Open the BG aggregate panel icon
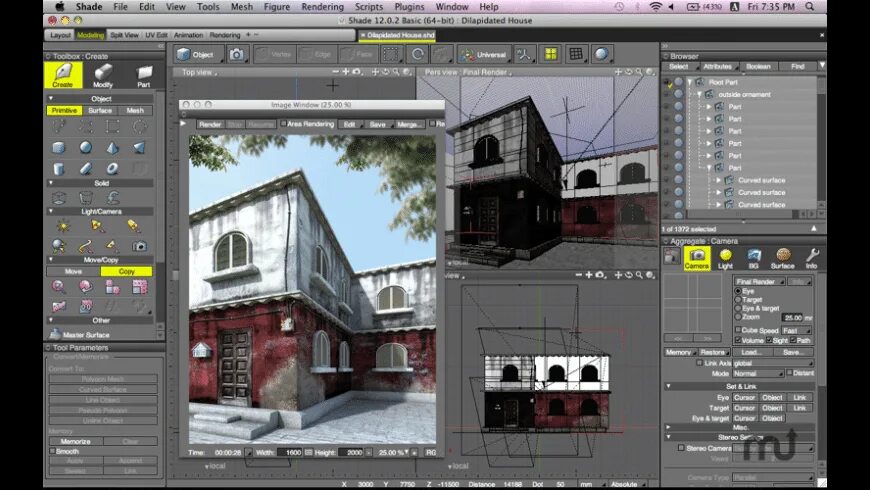Screen dimensions: 870x490 tap(753, 258)
